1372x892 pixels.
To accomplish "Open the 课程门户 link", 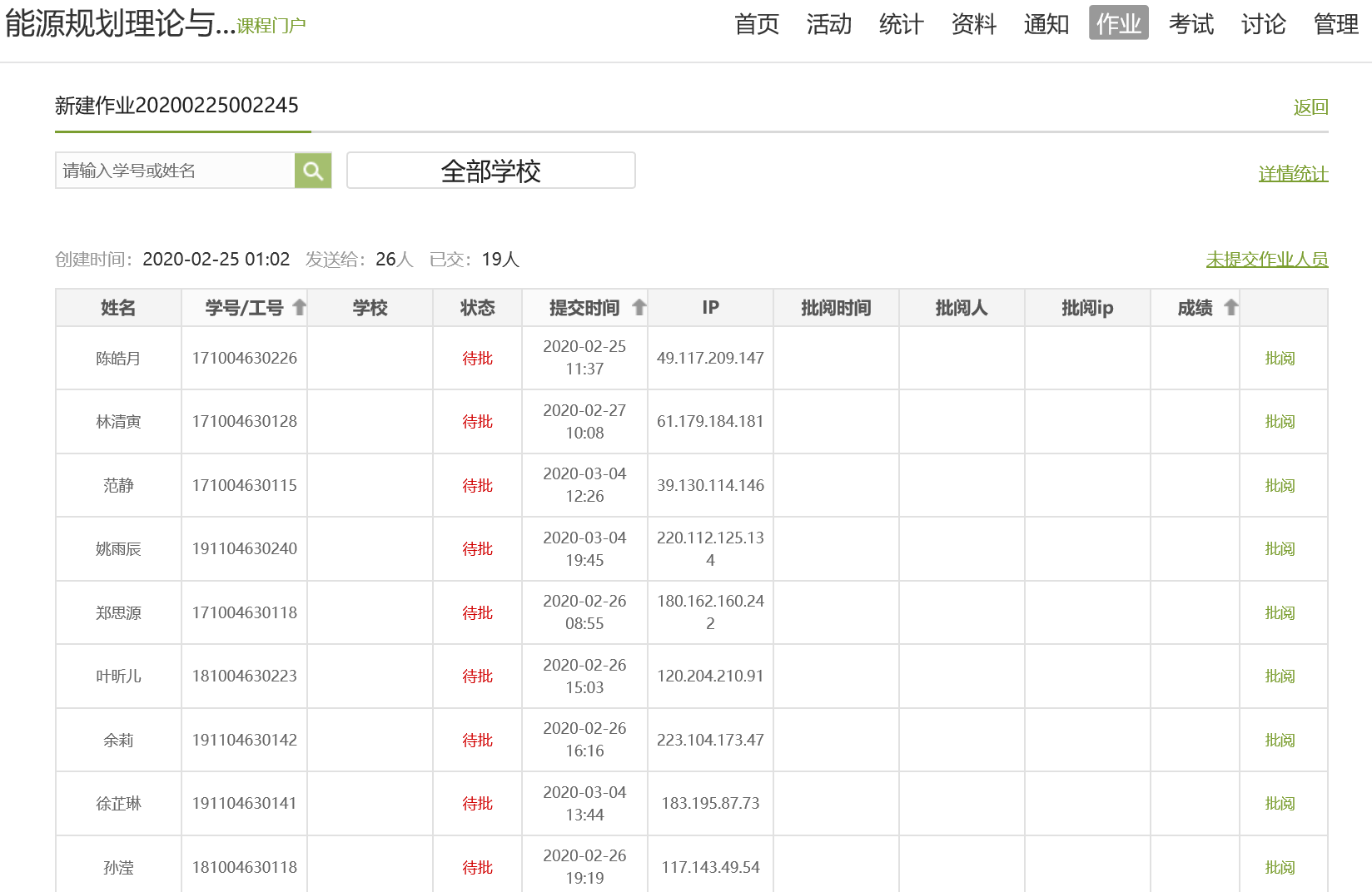I will pos(271,26).
